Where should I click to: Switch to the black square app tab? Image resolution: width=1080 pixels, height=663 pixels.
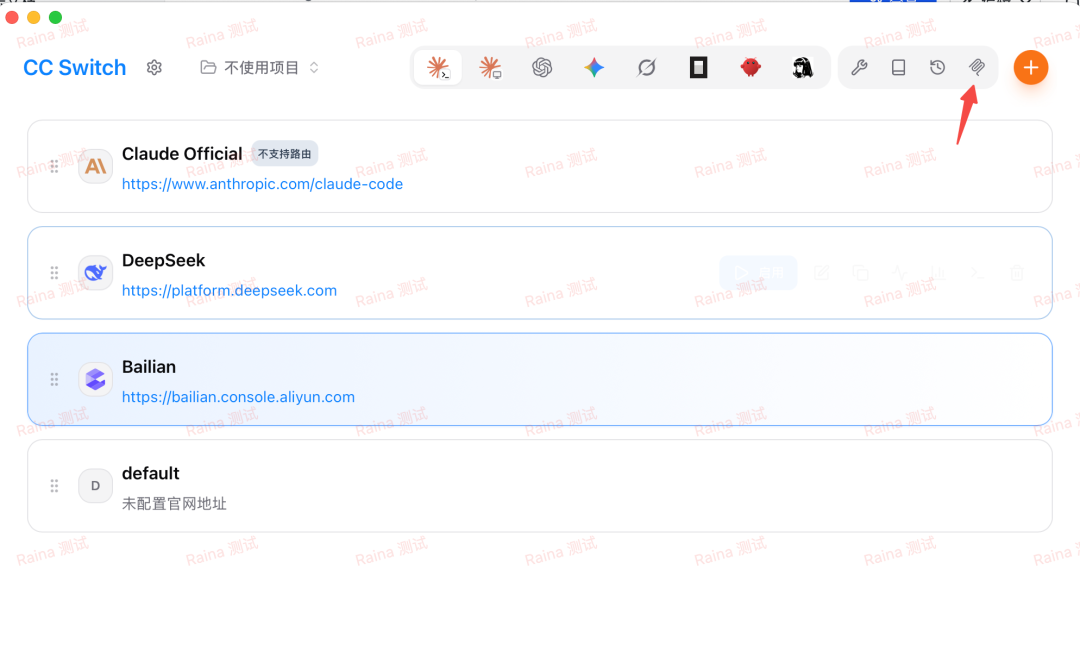[698, 67]
